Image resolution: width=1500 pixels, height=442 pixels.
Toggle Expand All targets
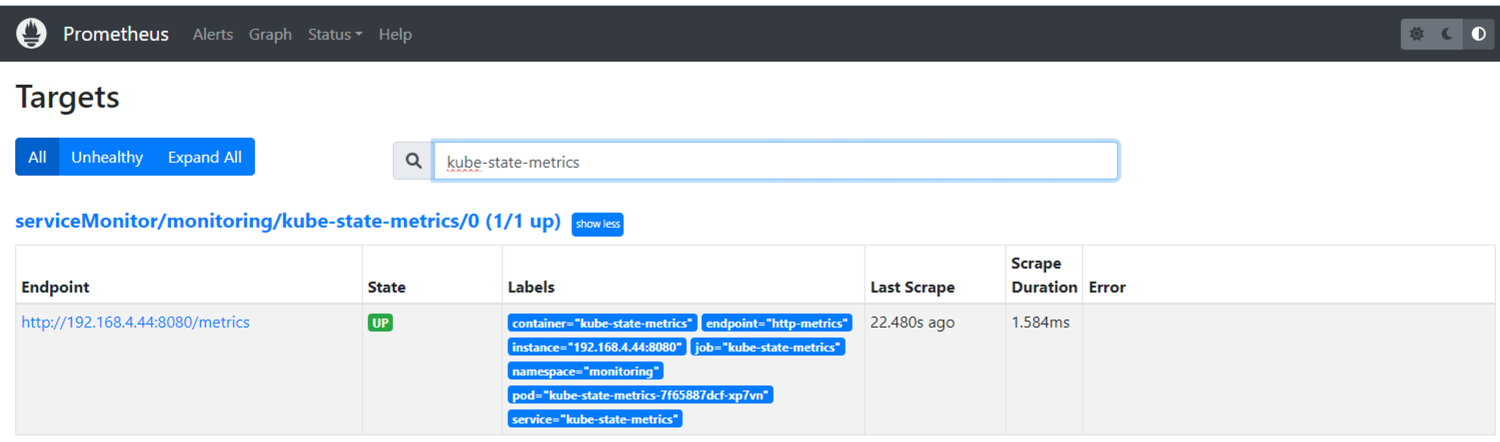pos(205,157)
